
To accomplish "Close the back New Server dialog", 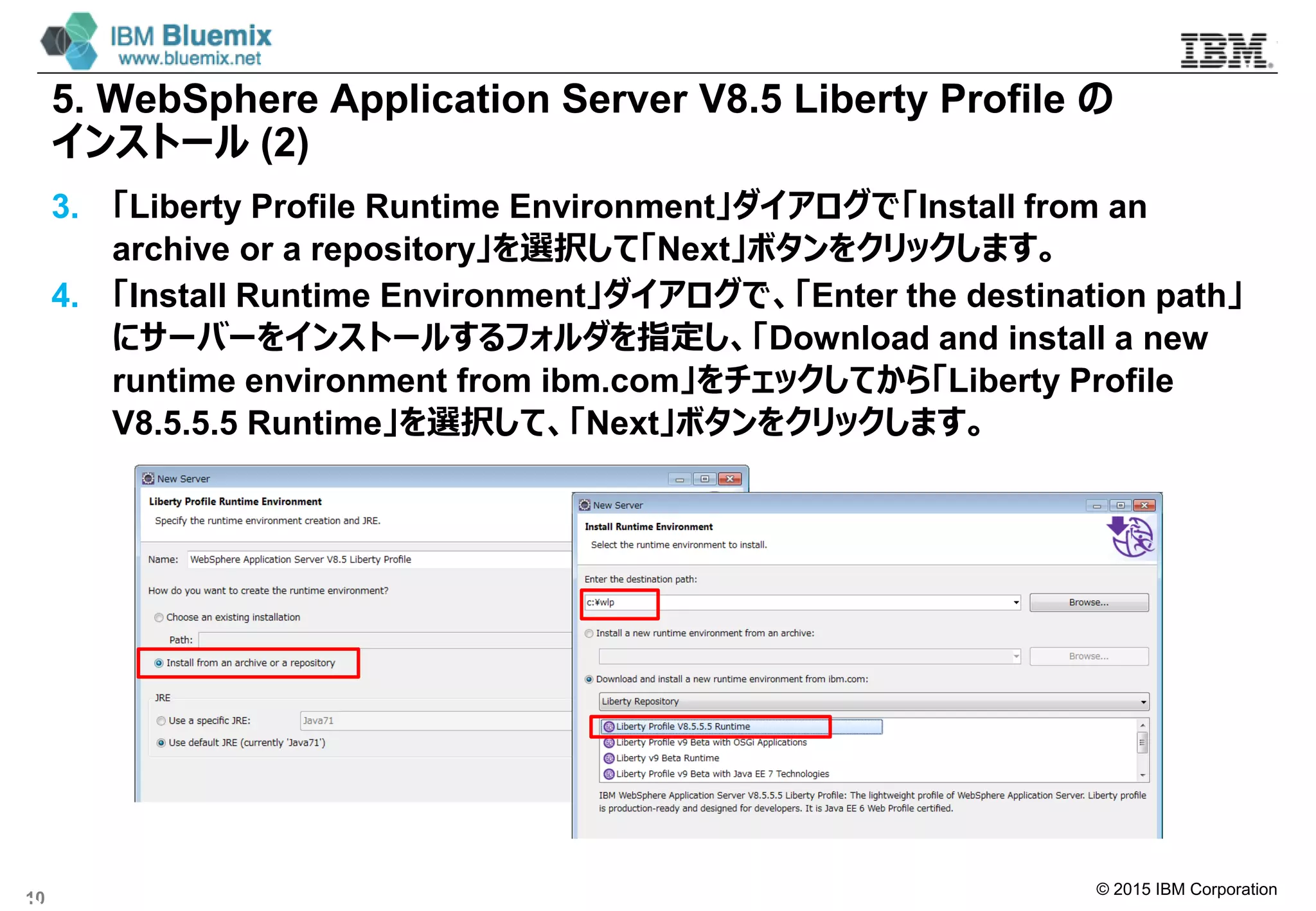I will pos(730,479).
